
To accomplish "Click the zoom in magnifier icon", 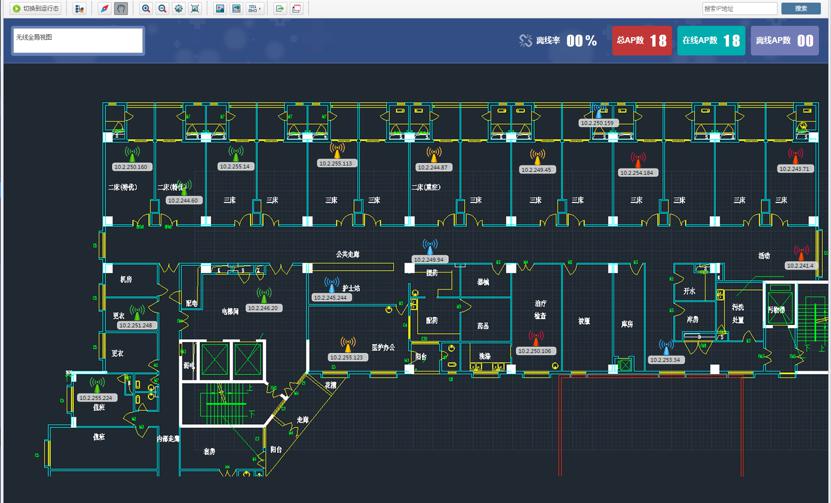I will click(146, 8).
